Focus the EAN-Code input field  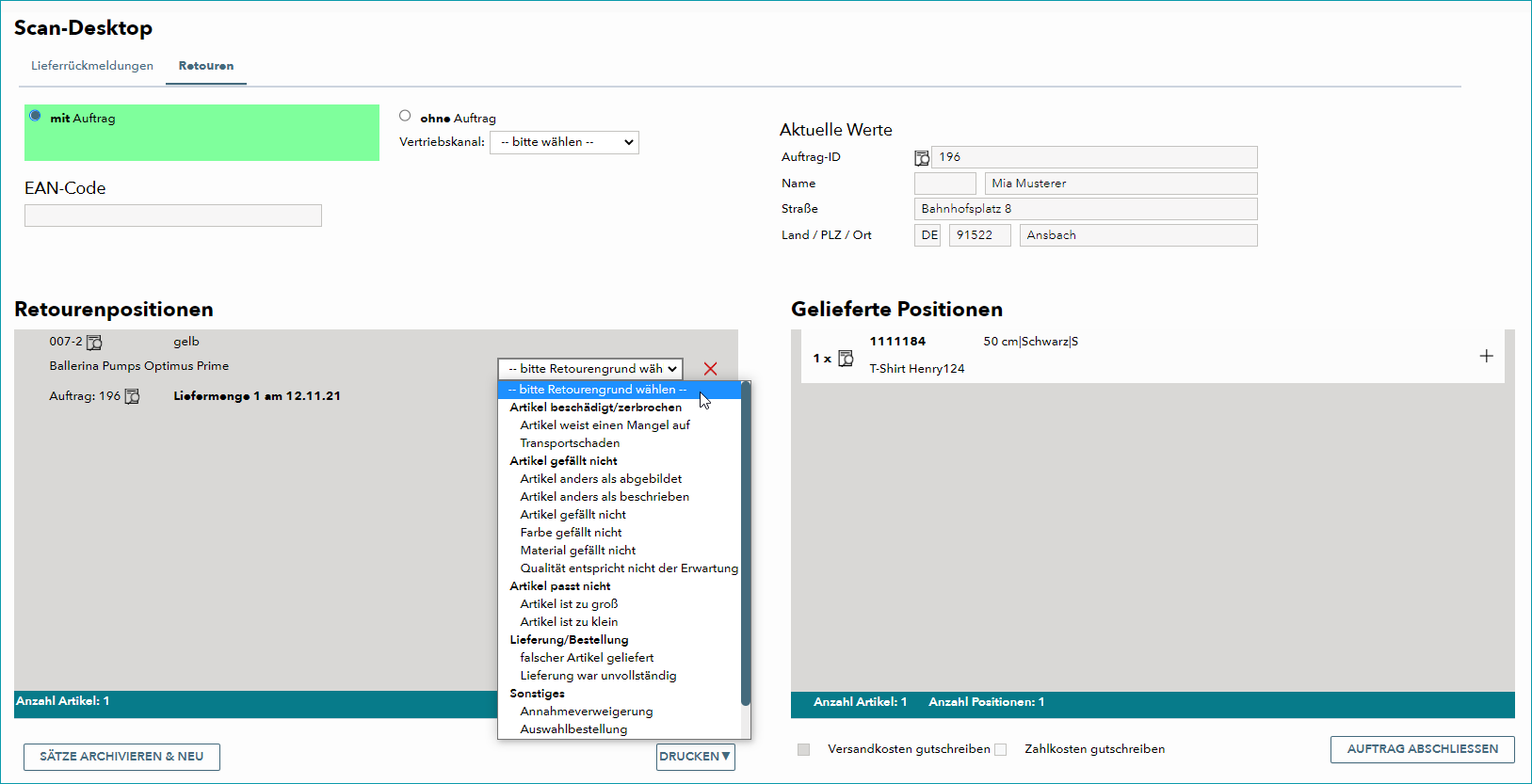(x=173, y=216)
